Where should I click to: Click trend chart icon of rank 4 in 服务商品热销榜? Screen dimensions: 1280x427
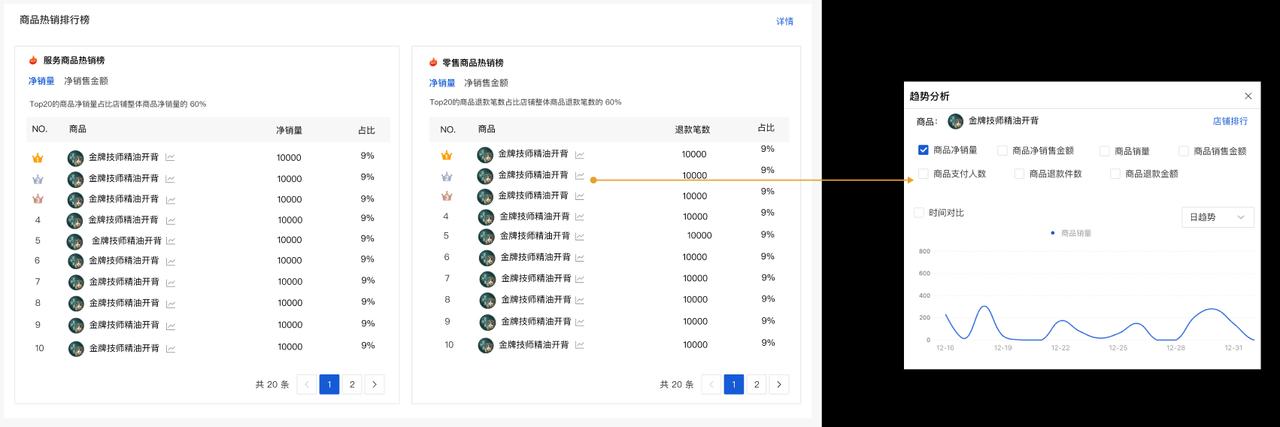(170, 220)
